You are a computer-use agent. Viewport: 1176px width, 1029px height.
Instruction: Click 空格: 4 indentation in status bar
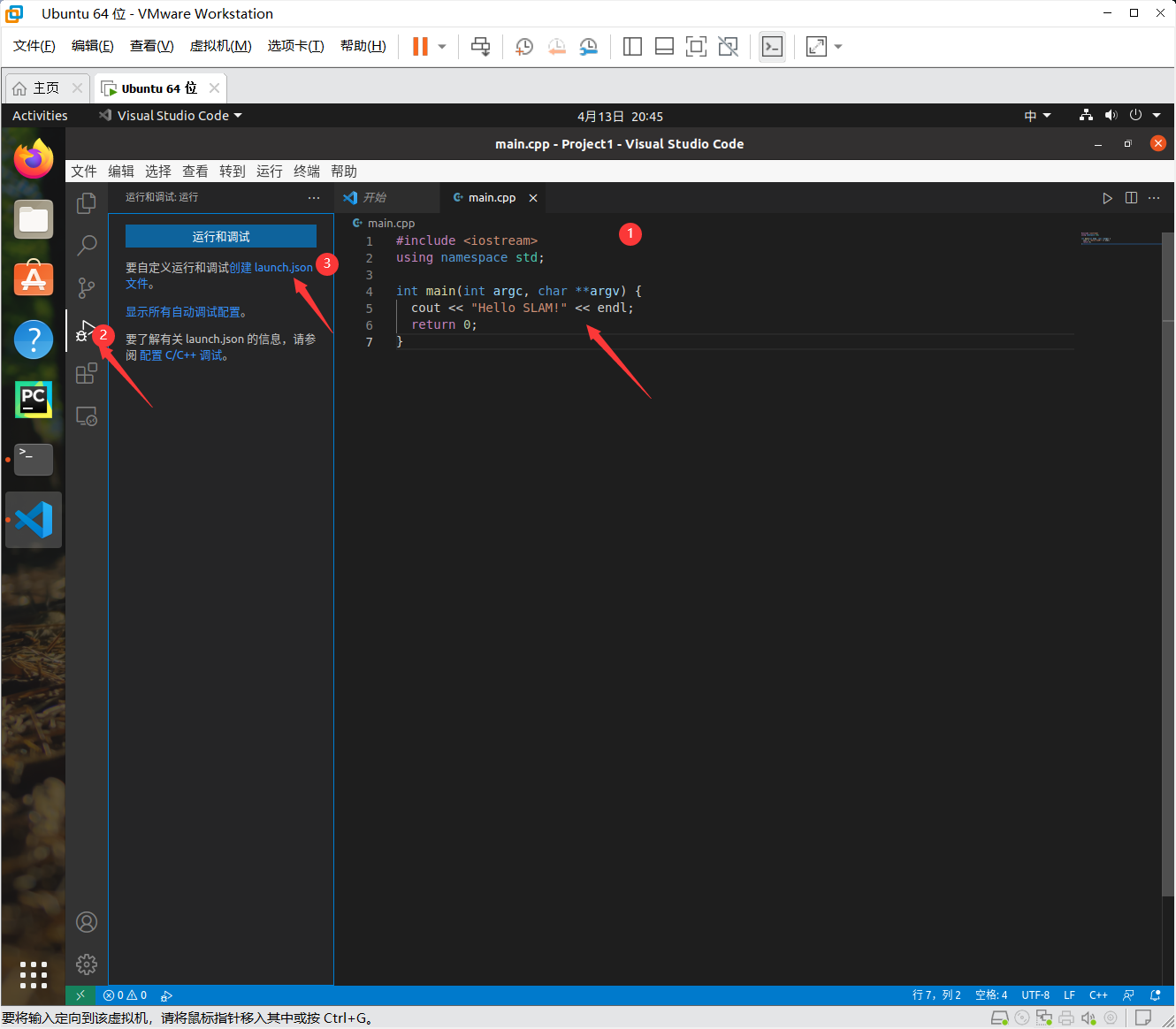click(991, 995)
